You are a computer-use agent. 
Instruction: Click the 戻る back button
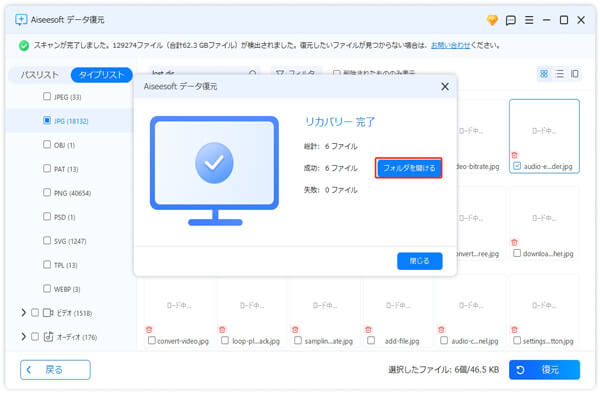[55, 370]
